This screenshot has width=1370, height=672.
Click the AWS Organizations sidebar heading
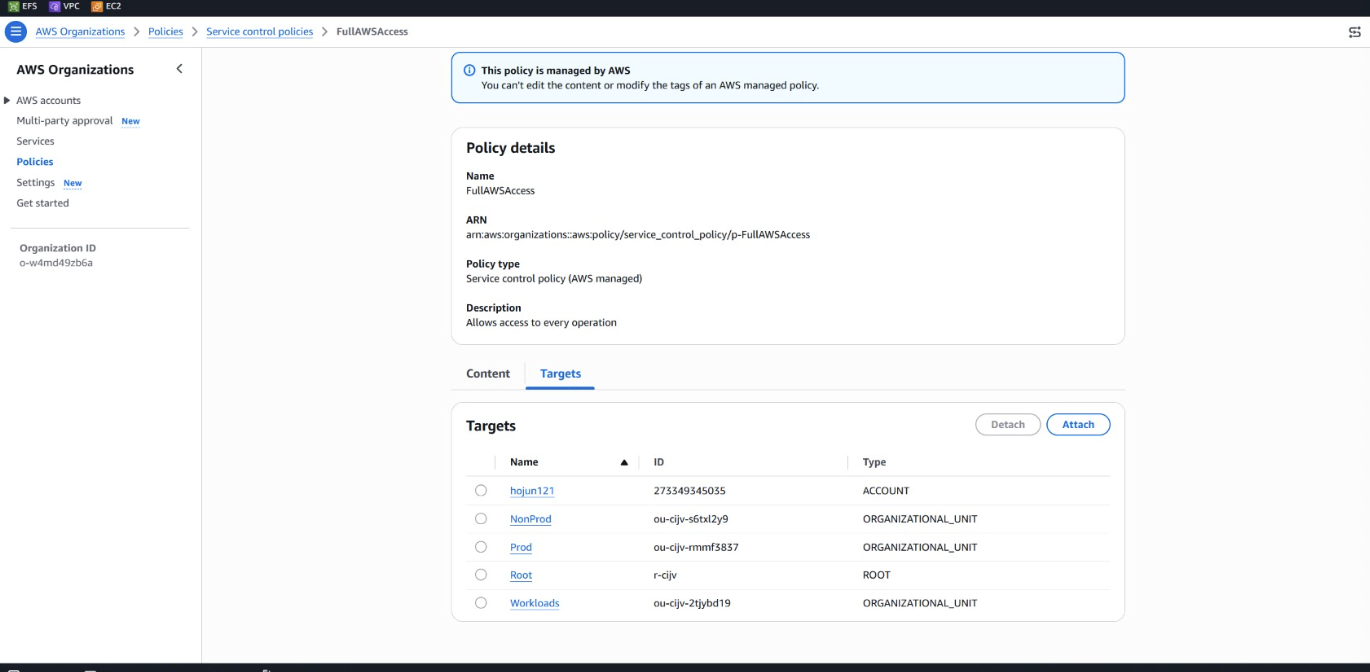[x=75, y=69]
